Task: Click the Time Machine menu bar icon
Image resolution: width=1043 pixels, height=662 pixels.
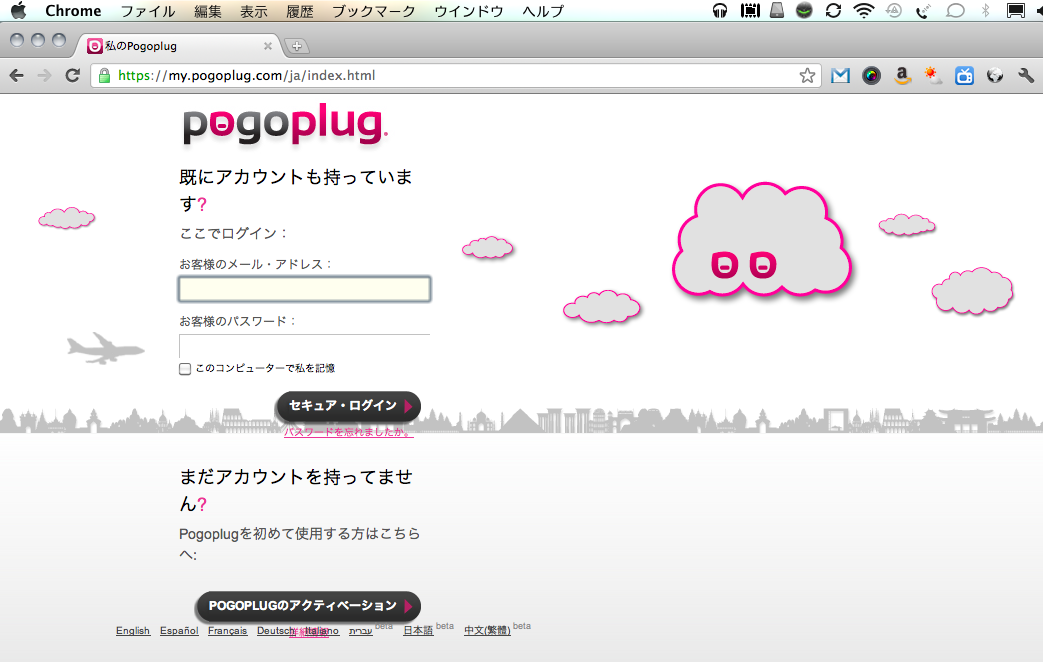Action: pos(894,11)
